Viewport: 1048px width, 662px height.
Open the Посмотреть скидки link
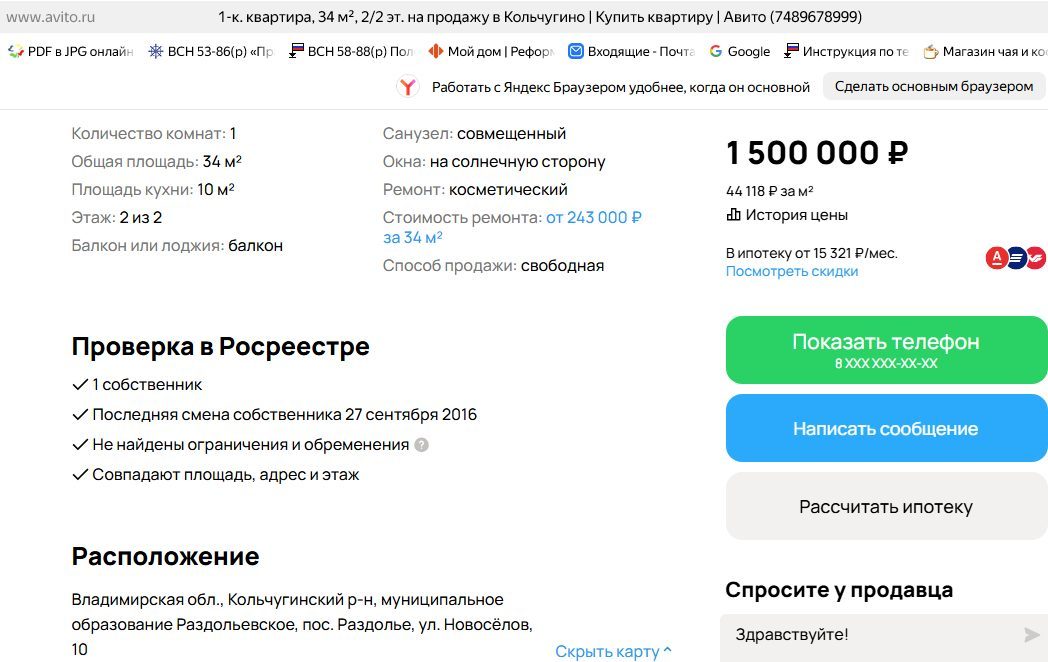click(x=792, y=271)
